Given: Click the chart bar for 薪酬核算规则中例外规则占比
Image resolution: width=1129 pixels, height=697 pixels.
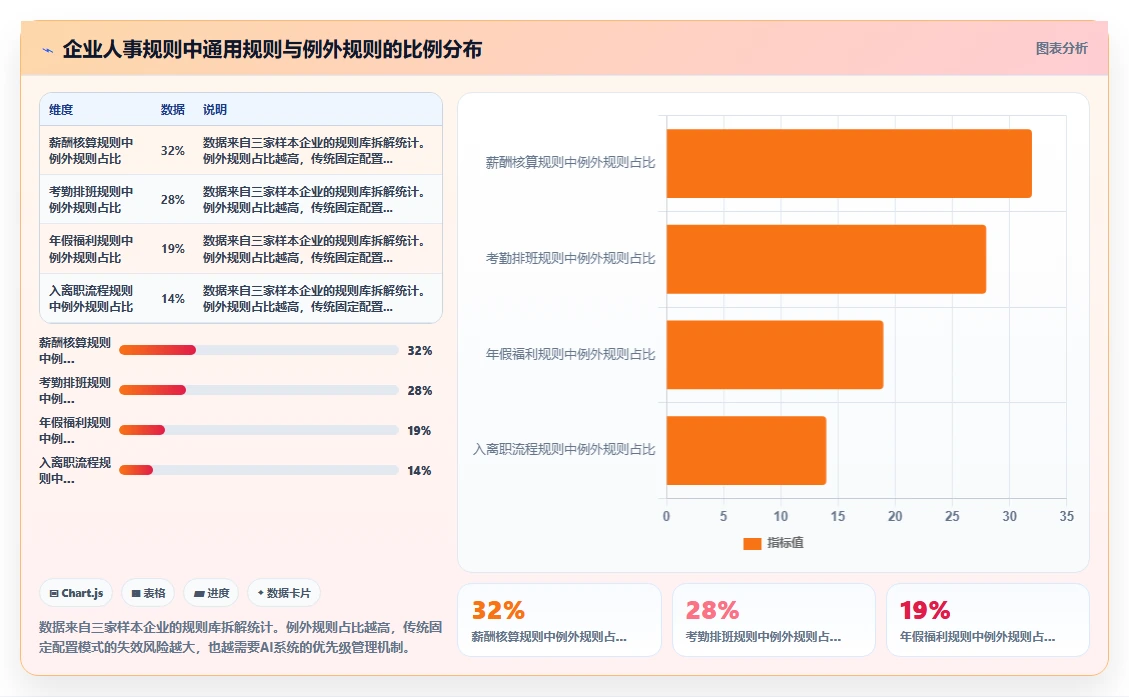Looking at the screenshot, I should pos(849,163).
